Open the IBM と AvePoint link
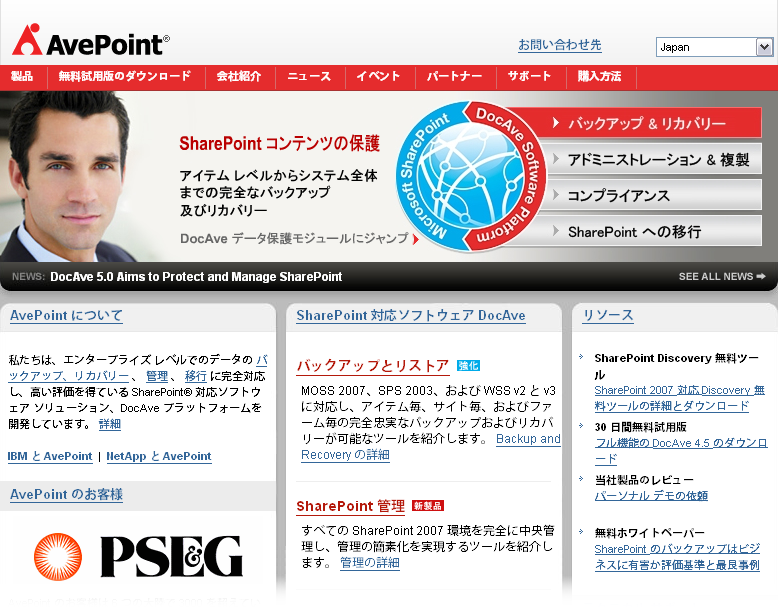Screen dimensions: 778x609 [50, 456]
